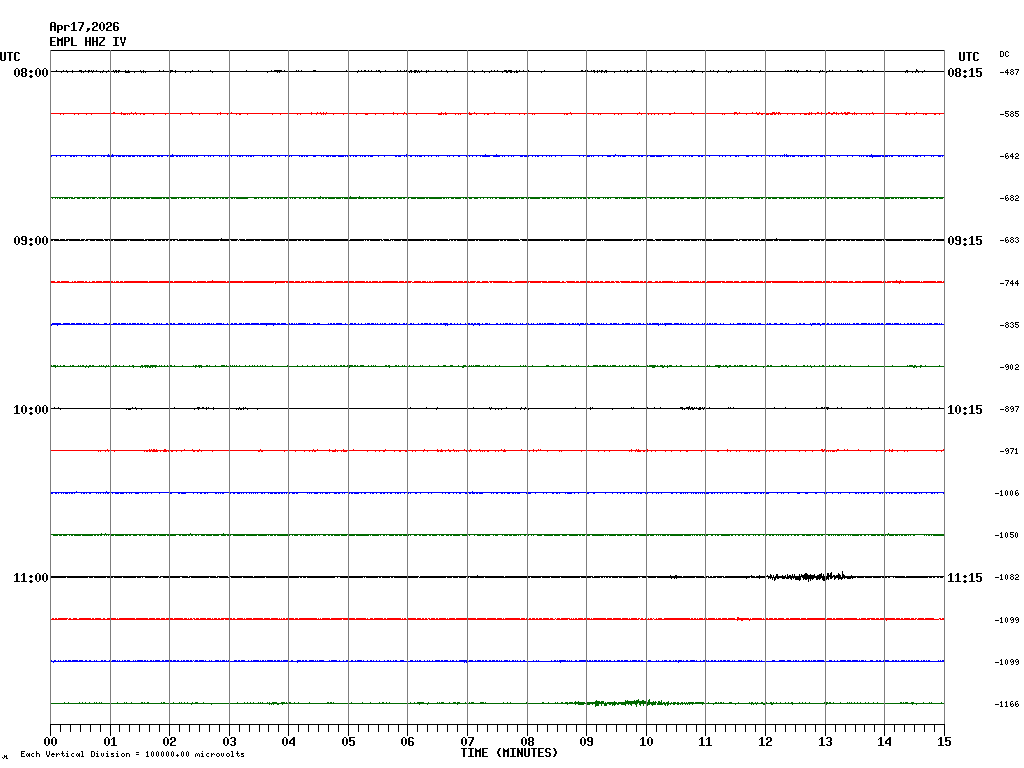Click the 08:00 hour label on left

click(30, 73)
